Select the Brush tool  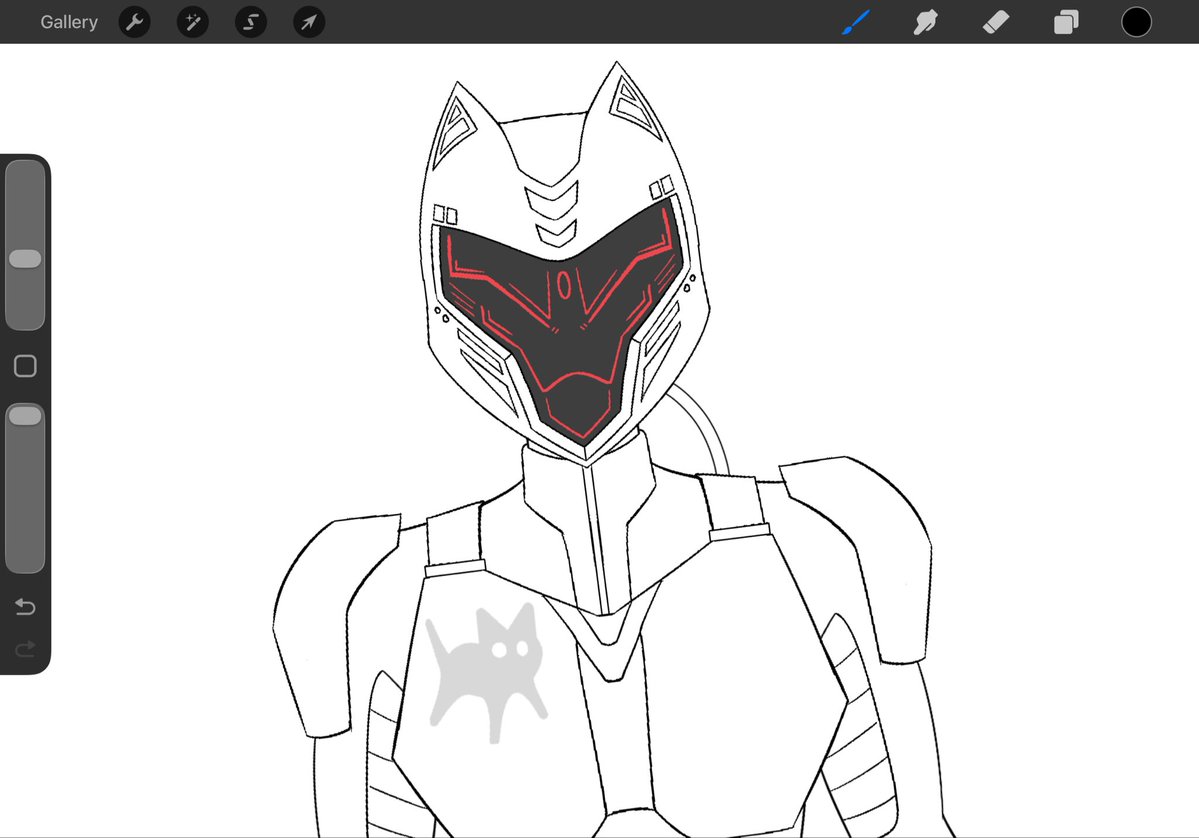[x=856, y=22]
